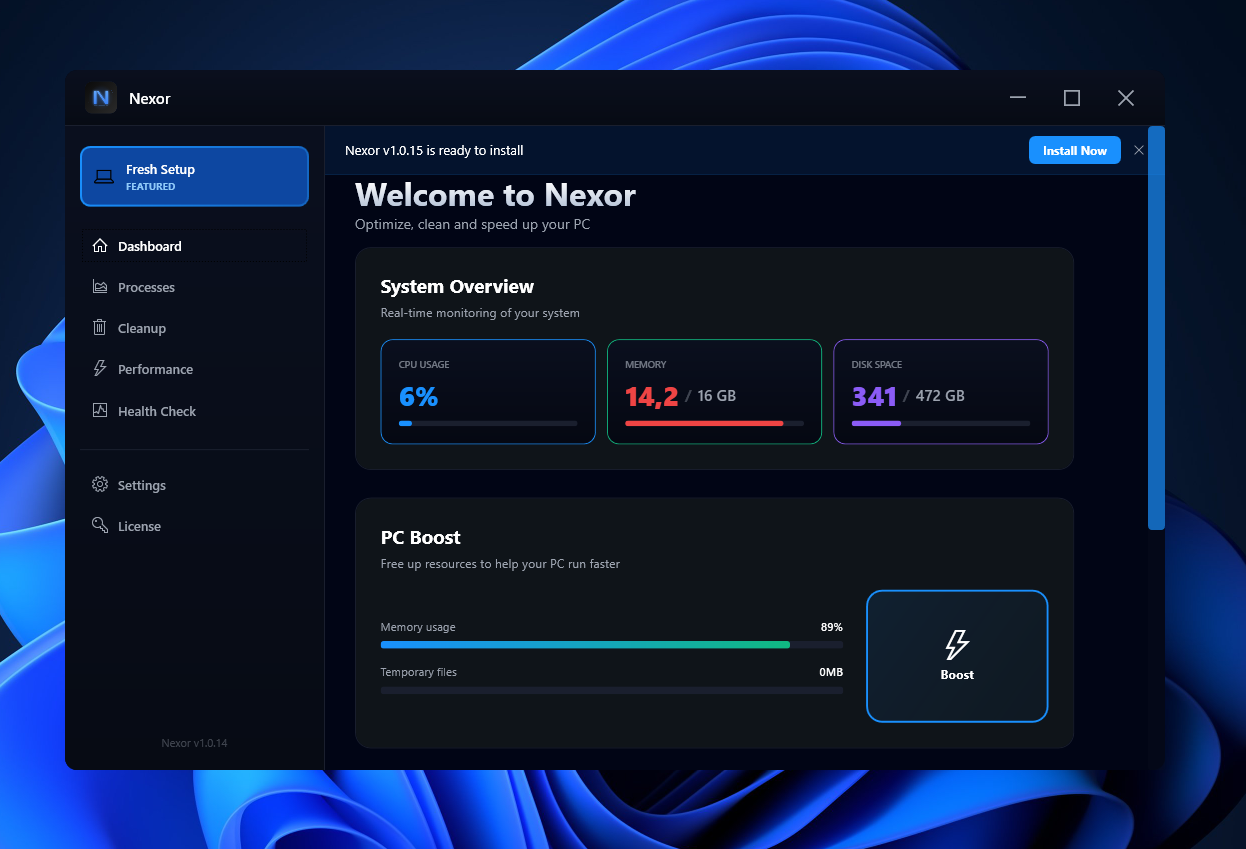Screen dimensions: 1246x849
Task: Click the purple Disk Space progress bar
Action: coord(941,424)
